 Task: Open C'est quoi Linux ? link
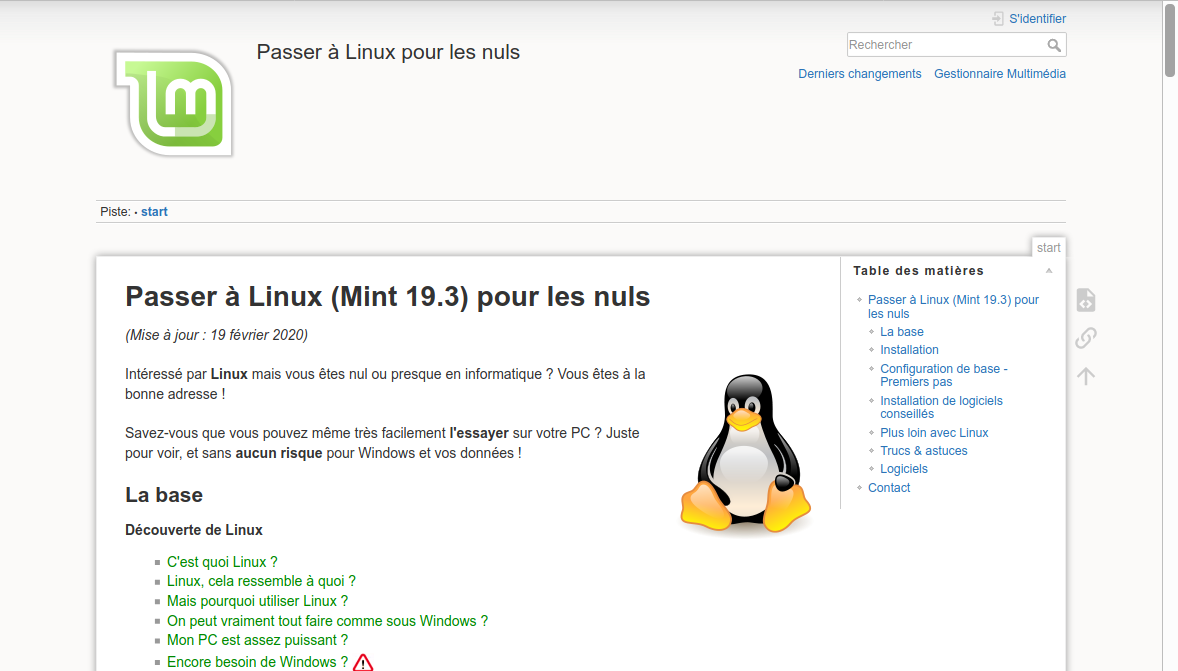coord(222,562)
